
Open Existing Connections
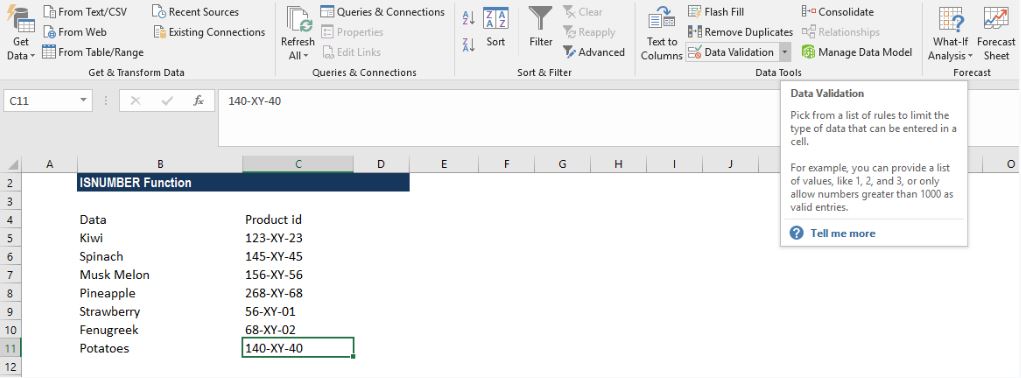coord(209,32)
